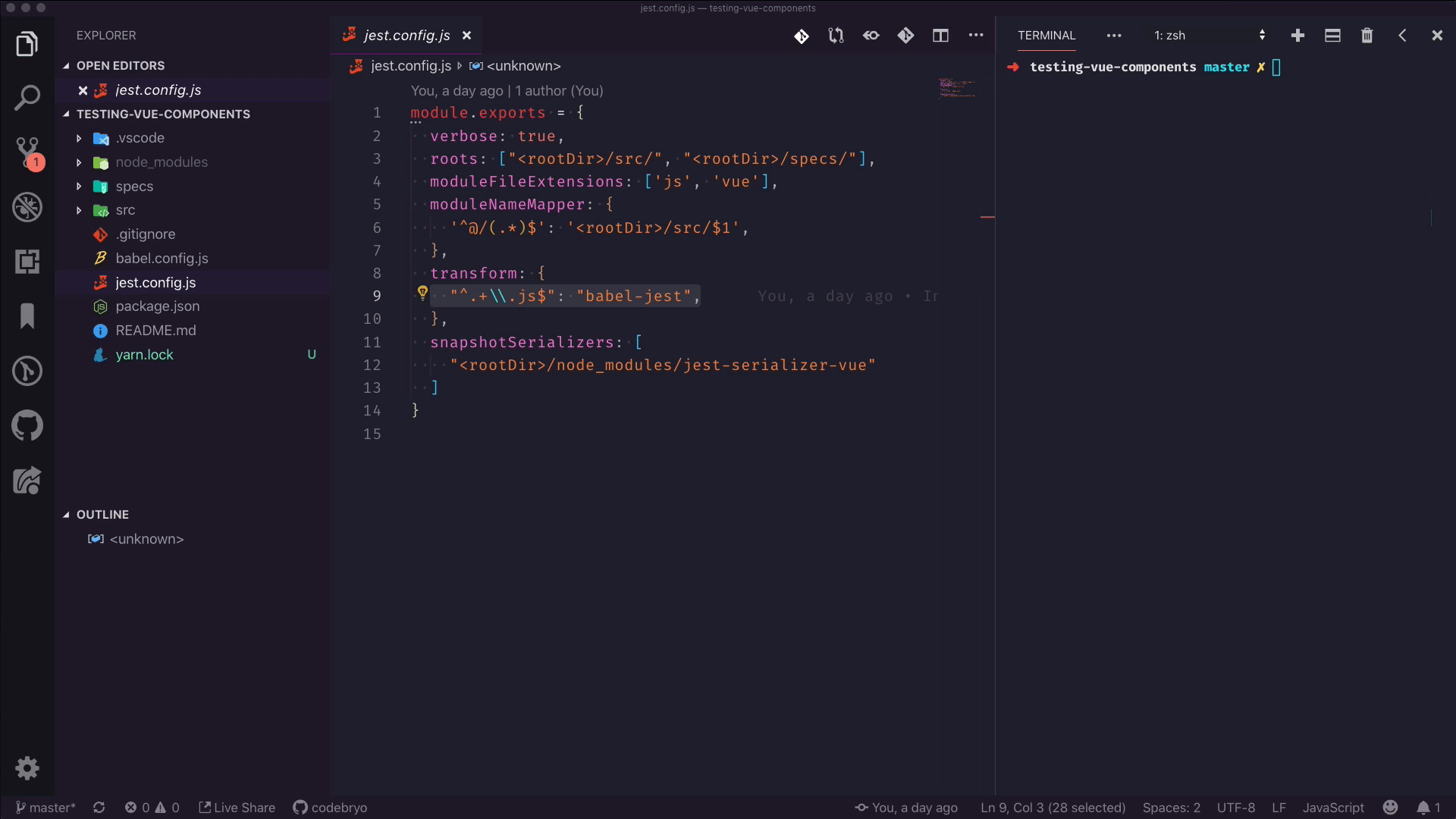Image resolution: width=1456 pixels, height=819 pixels.
Task: Open the GitHub view icon
Action: click(x=27, y=425)
